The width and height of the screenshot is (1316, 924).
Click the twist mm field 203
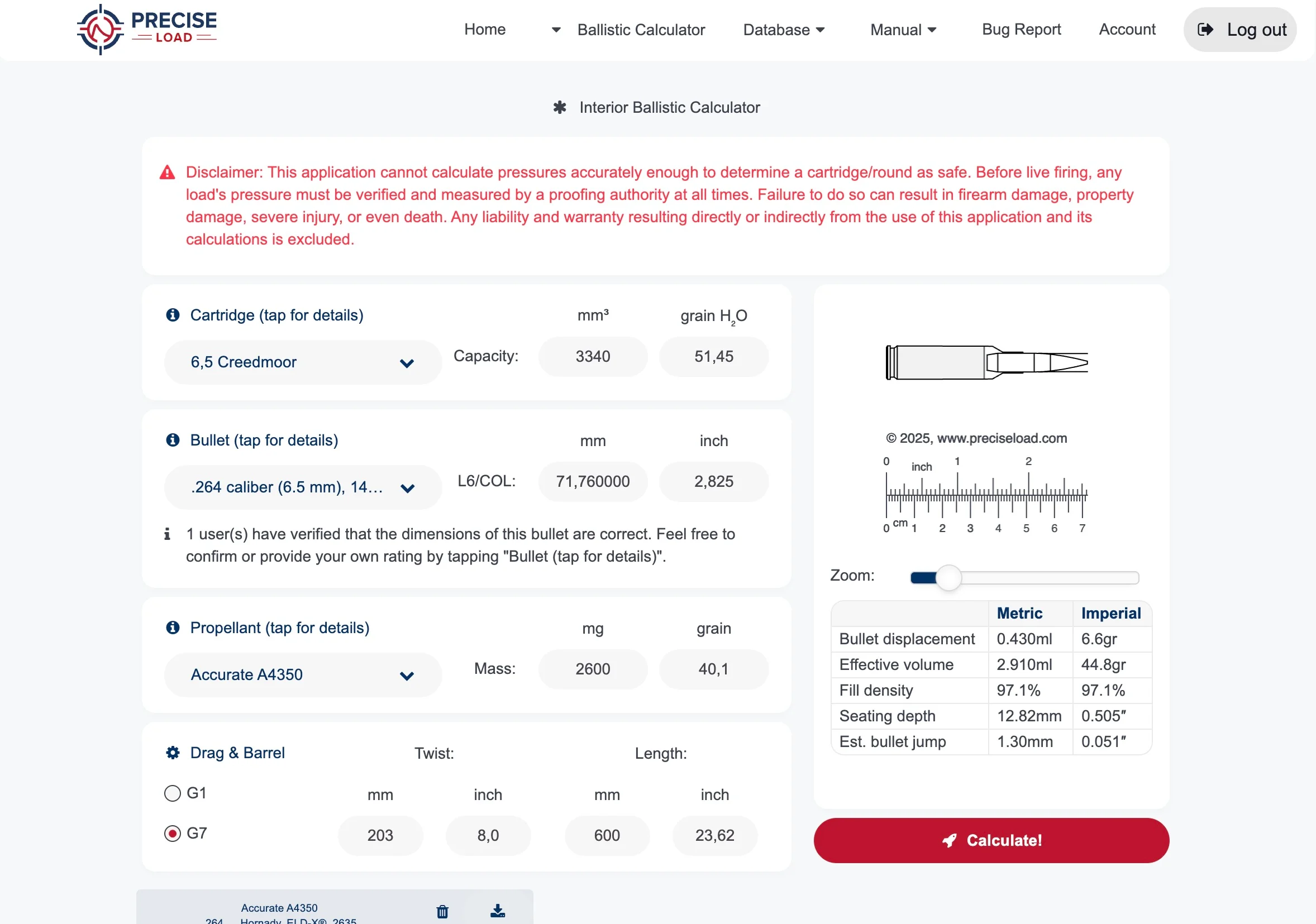point(380,836)
